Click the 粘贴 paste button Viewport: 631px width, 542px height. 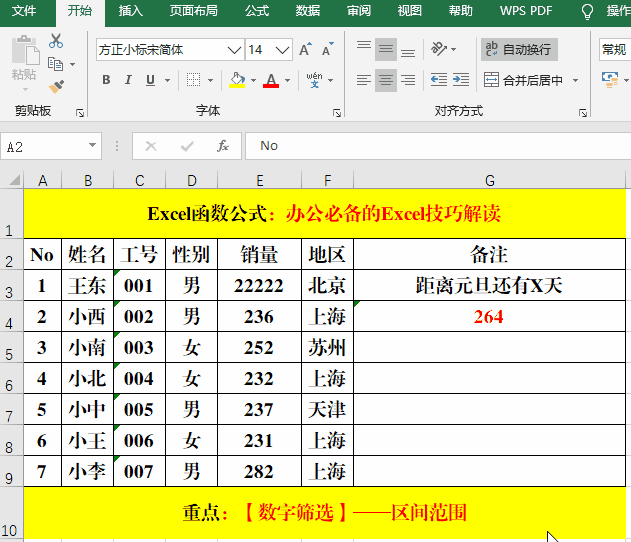[x=24, y=60]
